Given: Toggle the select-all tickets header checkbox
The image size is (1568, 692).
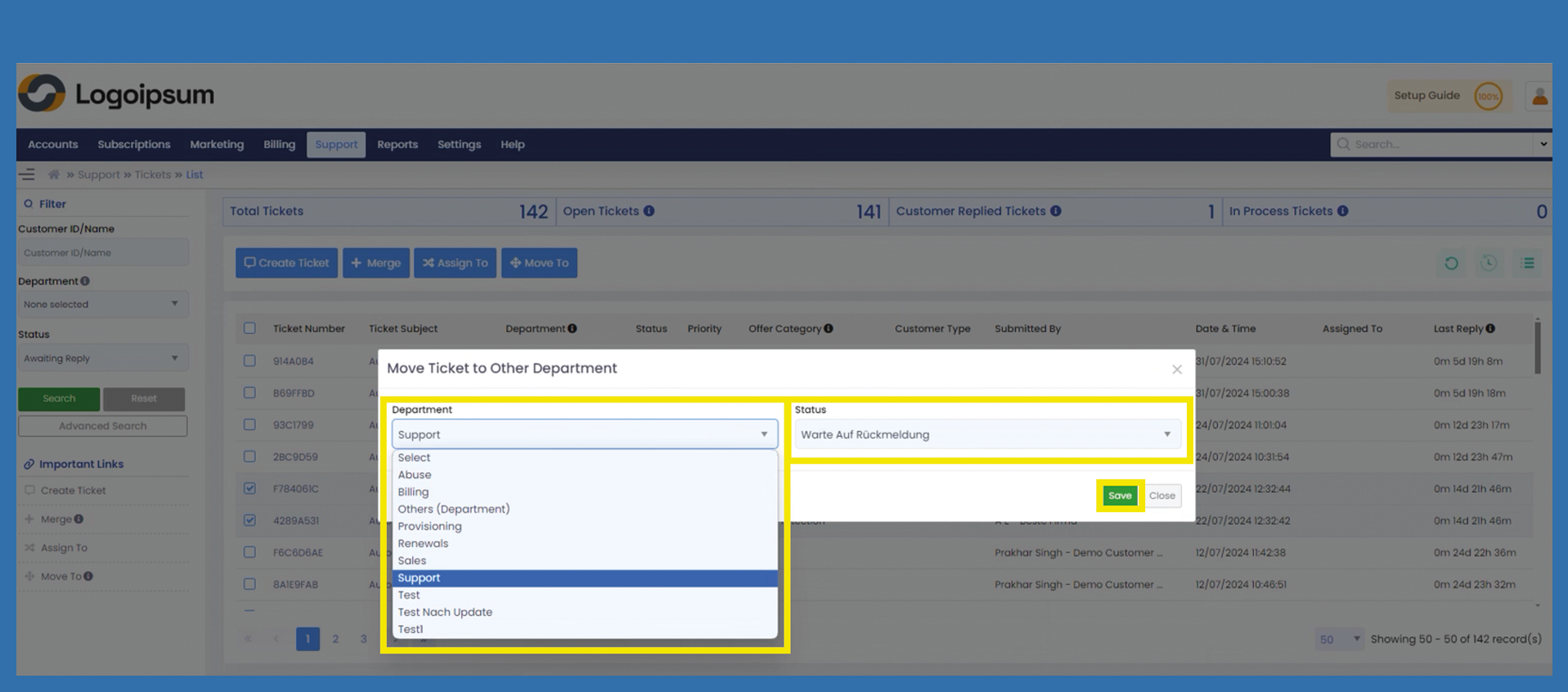Looking at the screenshot, I should click(249, 328).
